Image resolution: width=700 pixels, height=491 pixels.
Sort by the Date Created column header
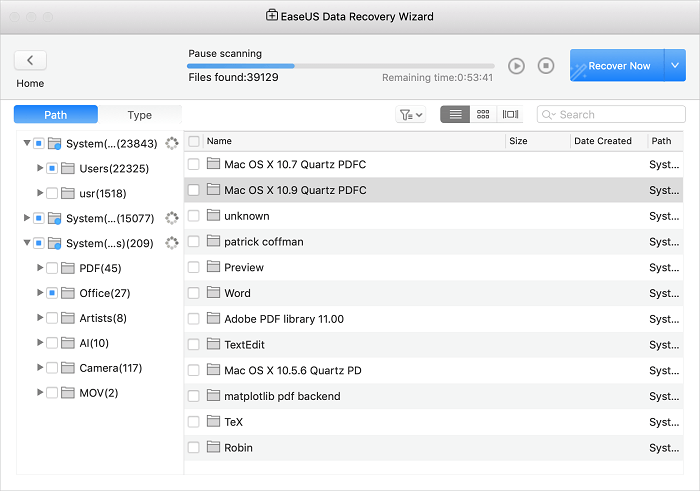point(609,141)
